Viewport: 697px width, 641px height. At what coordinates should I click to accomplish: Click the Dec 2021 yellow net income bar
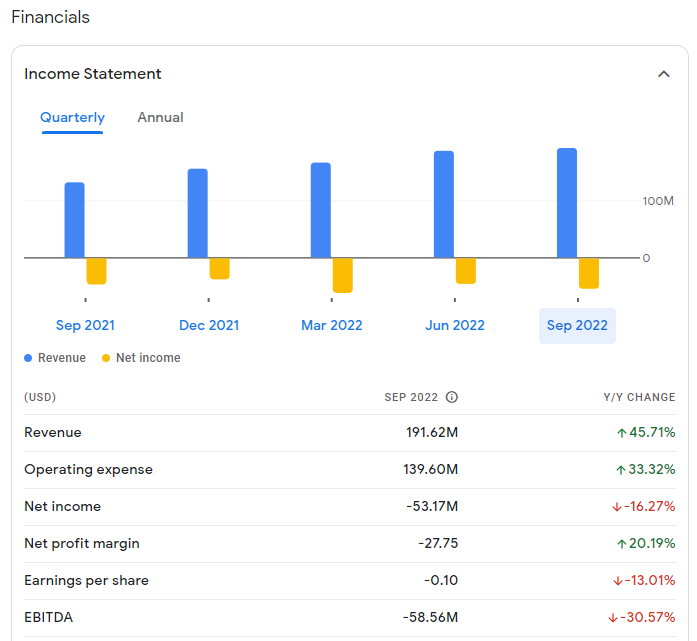[x=220, y=269]
